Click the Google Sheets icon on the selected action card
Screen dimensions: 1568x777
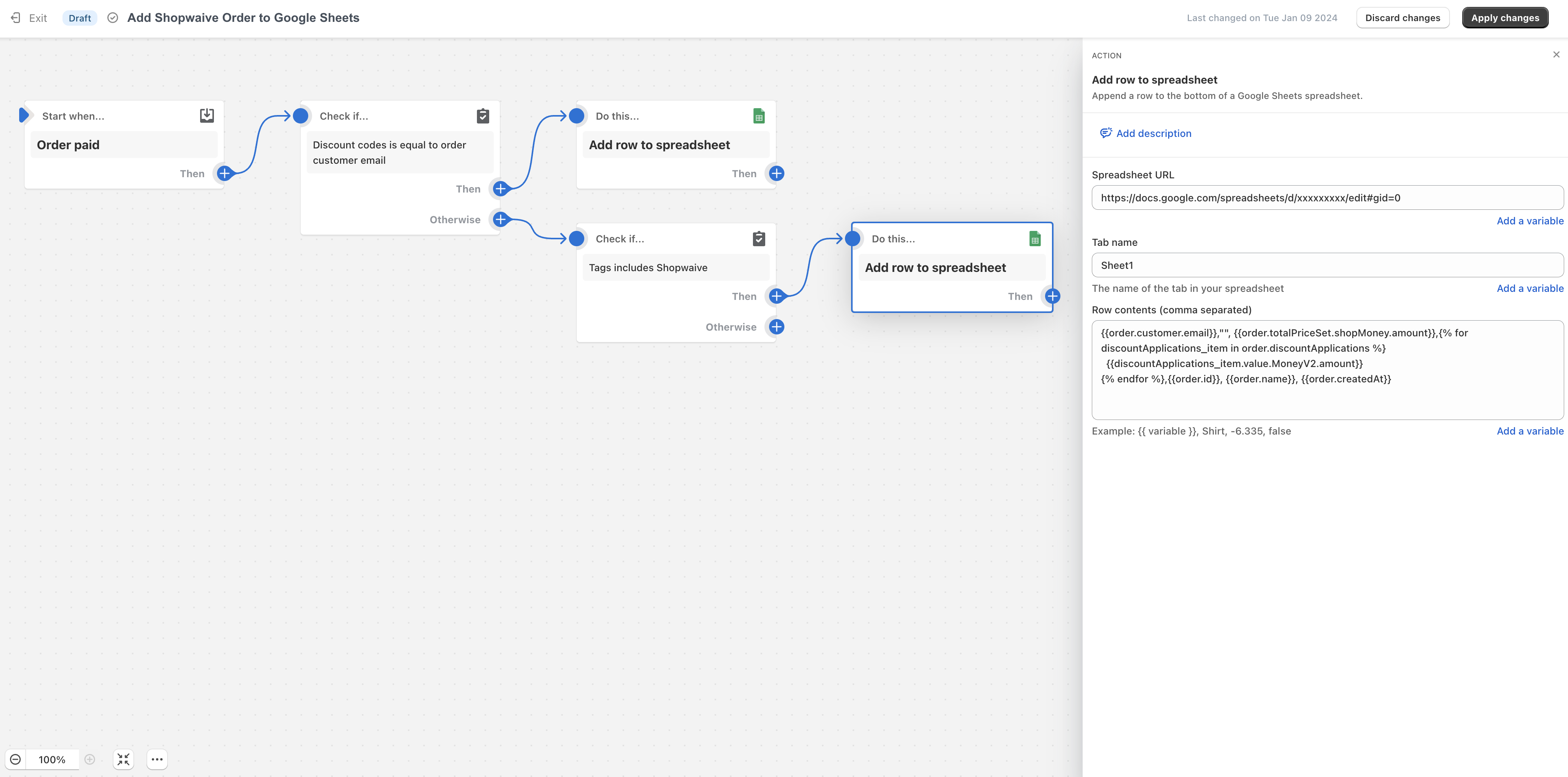coord(1035,239)
